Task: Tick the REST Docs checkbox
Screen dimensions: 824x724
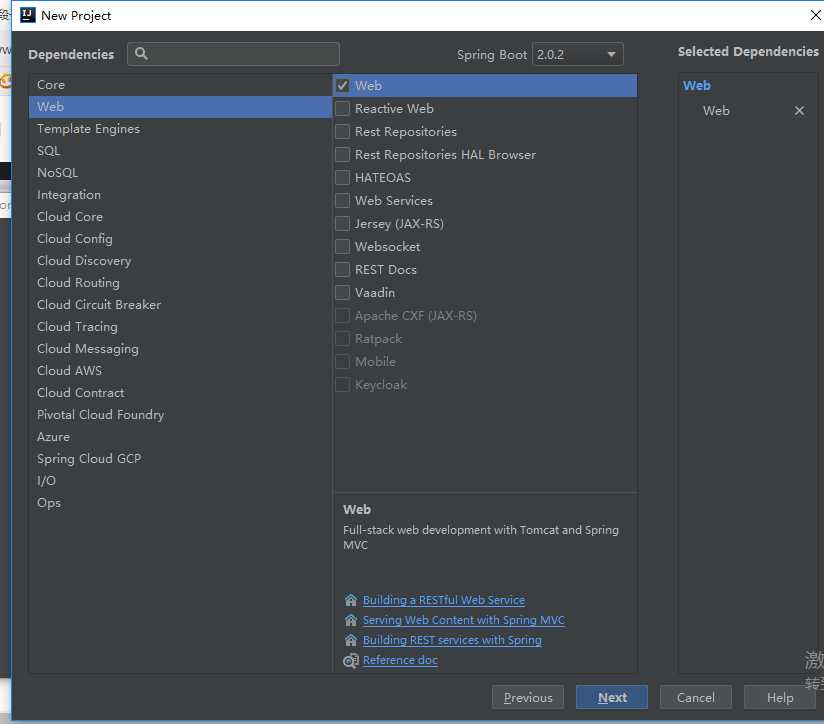Action: [x=342, y=270]
